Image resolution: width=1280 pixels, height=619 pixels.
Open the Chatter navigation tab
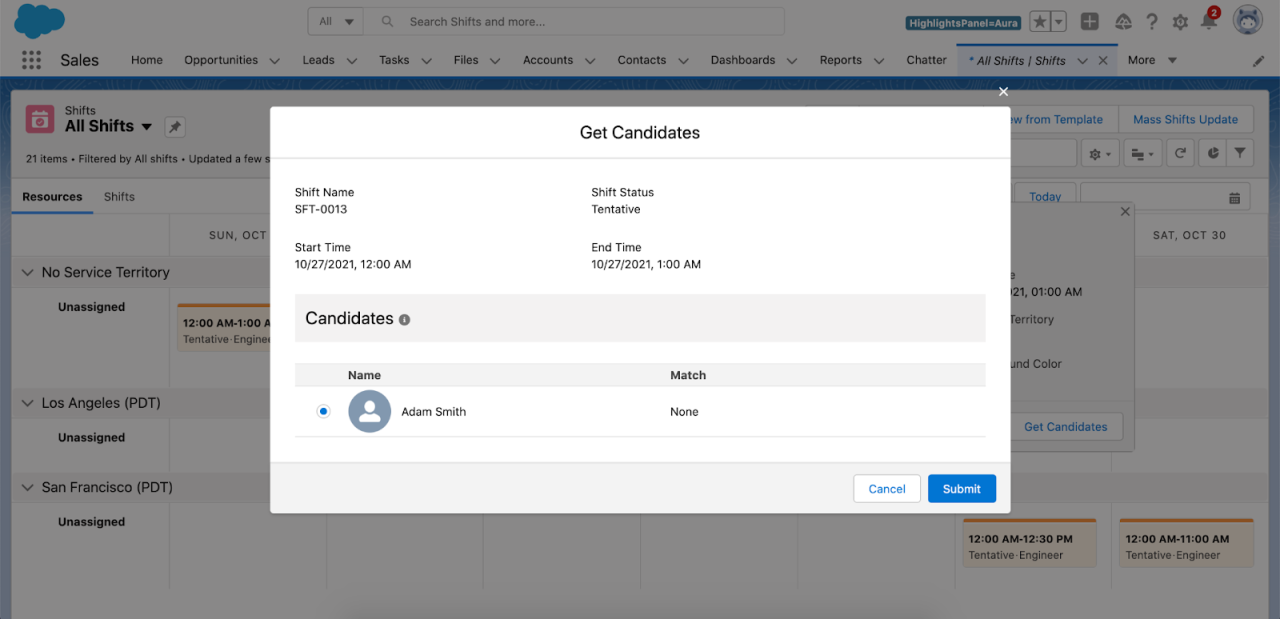926,60
